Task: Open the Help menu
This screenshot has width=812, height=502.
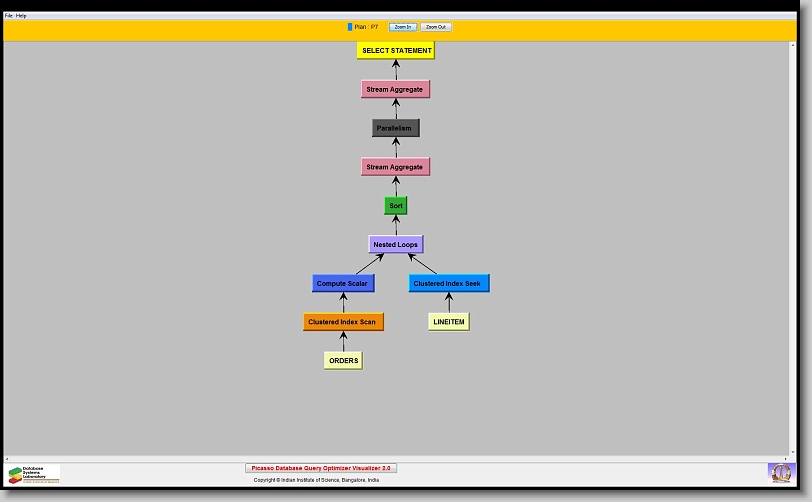Action: click(21, 16)
